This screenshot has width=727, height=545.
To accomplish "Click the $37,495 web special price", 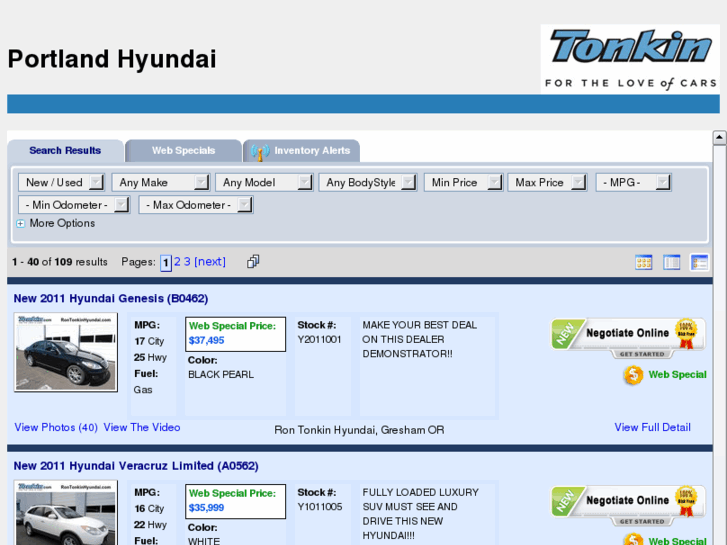I will tap(206, 340).
